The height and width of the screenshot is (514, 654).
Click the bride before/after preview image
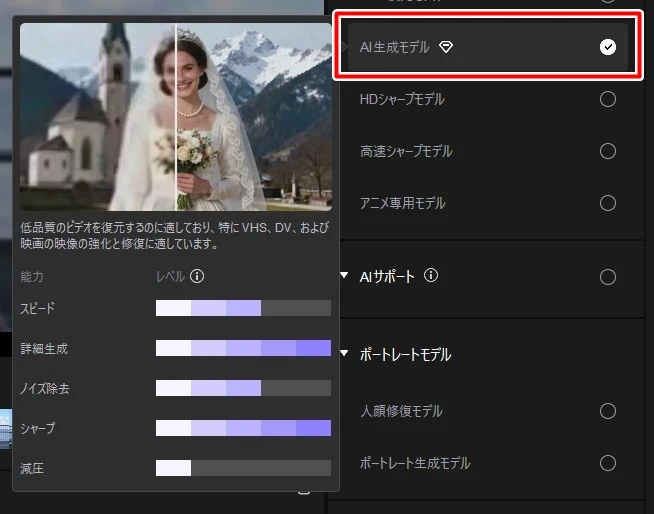[176, 117]
